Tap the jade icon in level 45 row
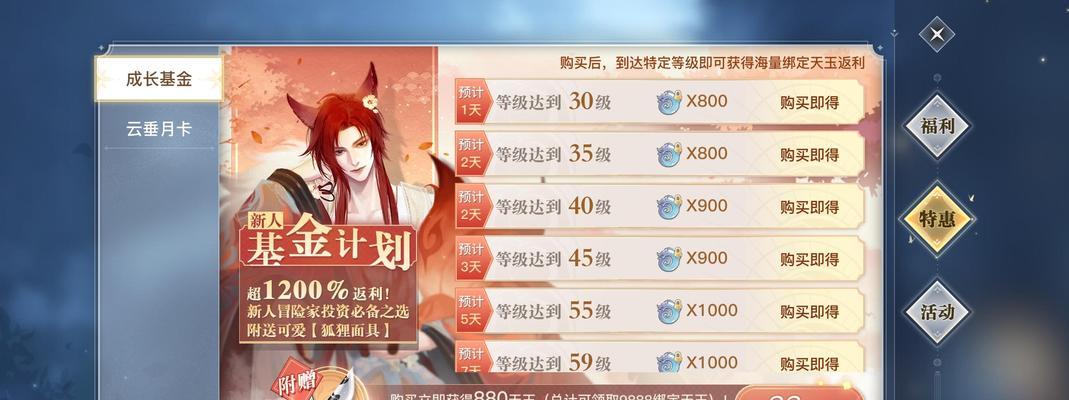Screen dimensions: 1069x400 pyautogui.click(x=669, y=259)
